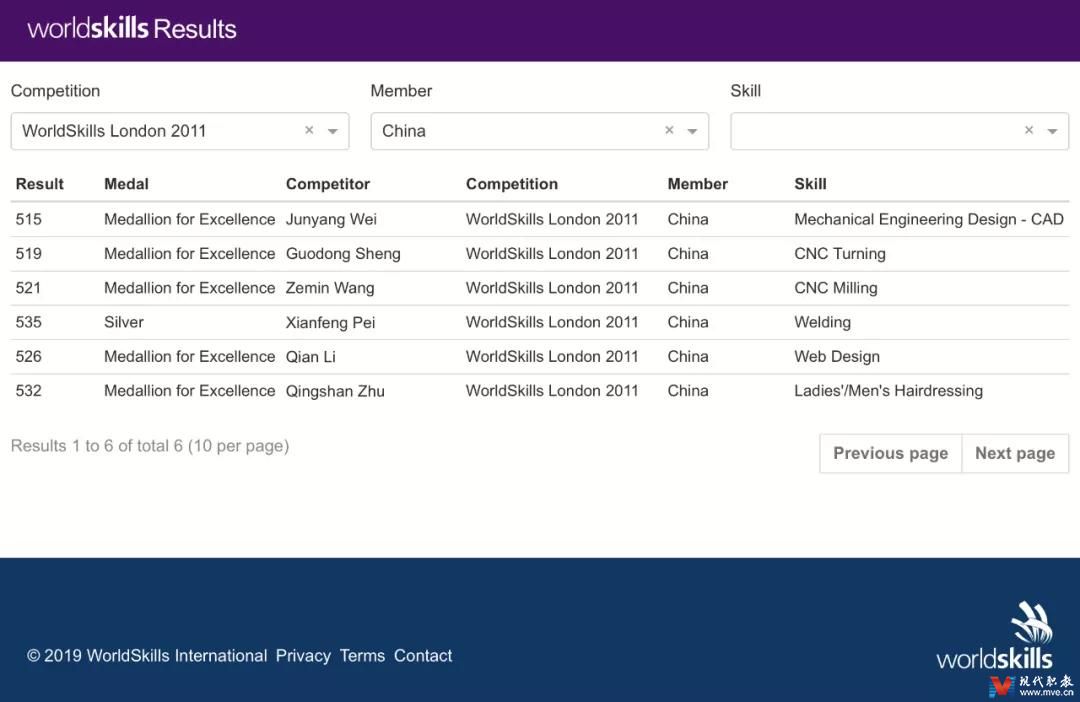Select the Xianfeng Pei Silver medal row

(x=330, y=322)
